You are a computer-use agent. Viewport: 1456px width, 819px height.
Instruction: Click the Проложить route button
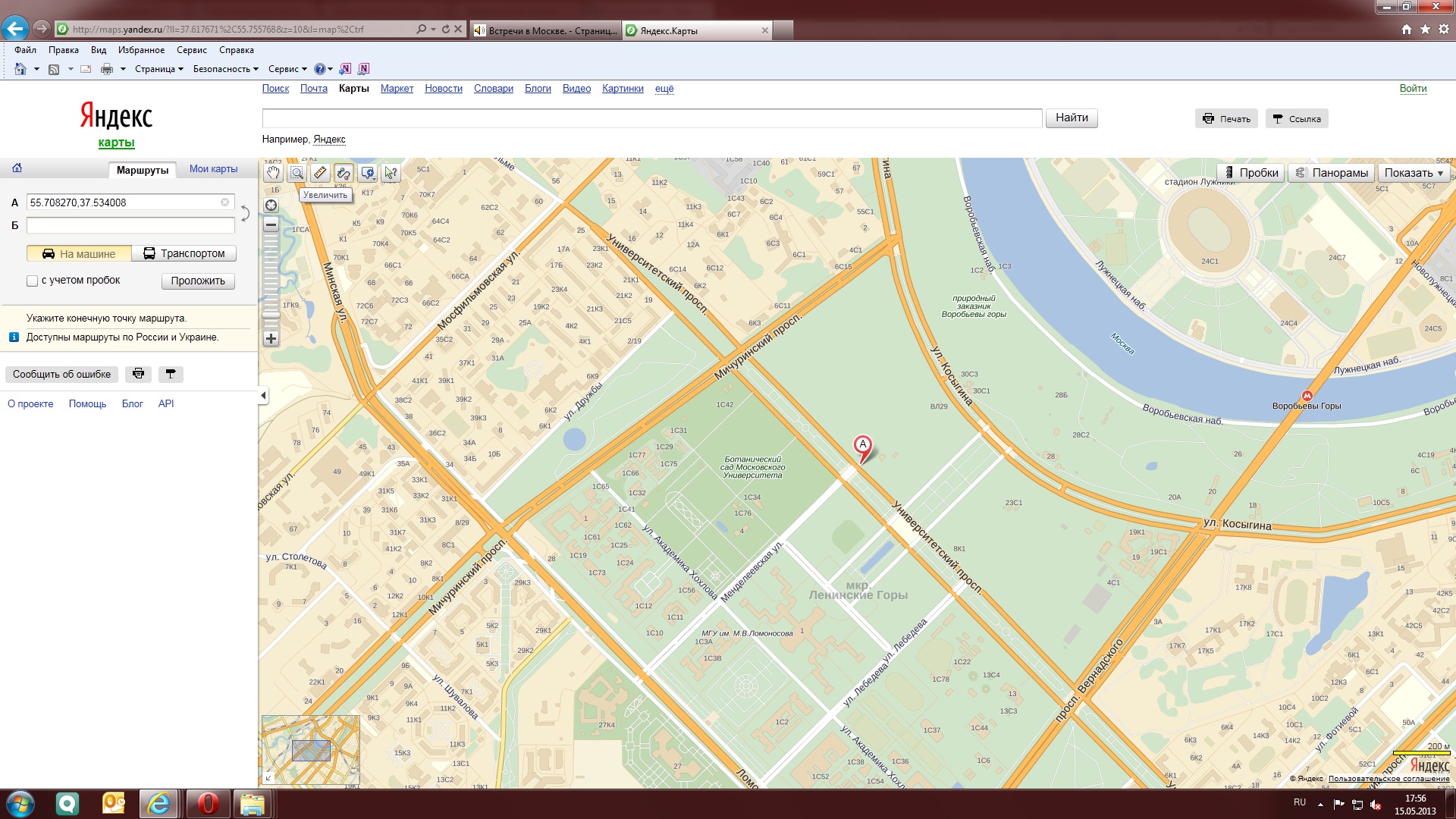198,281
